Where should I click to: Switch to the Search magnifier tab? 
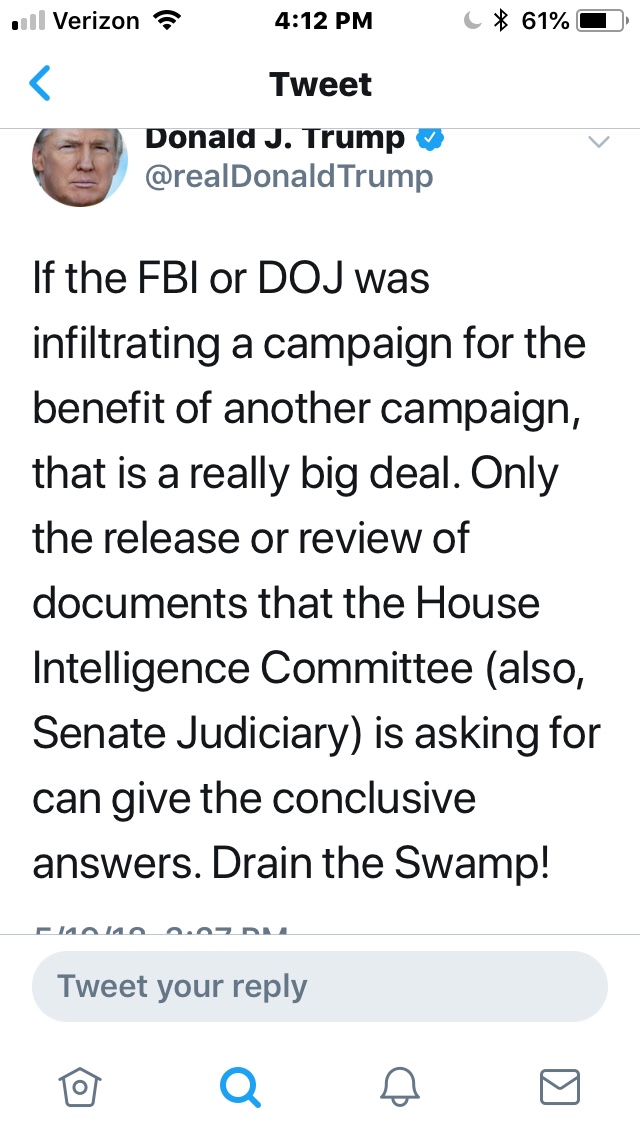[240, 1085]
